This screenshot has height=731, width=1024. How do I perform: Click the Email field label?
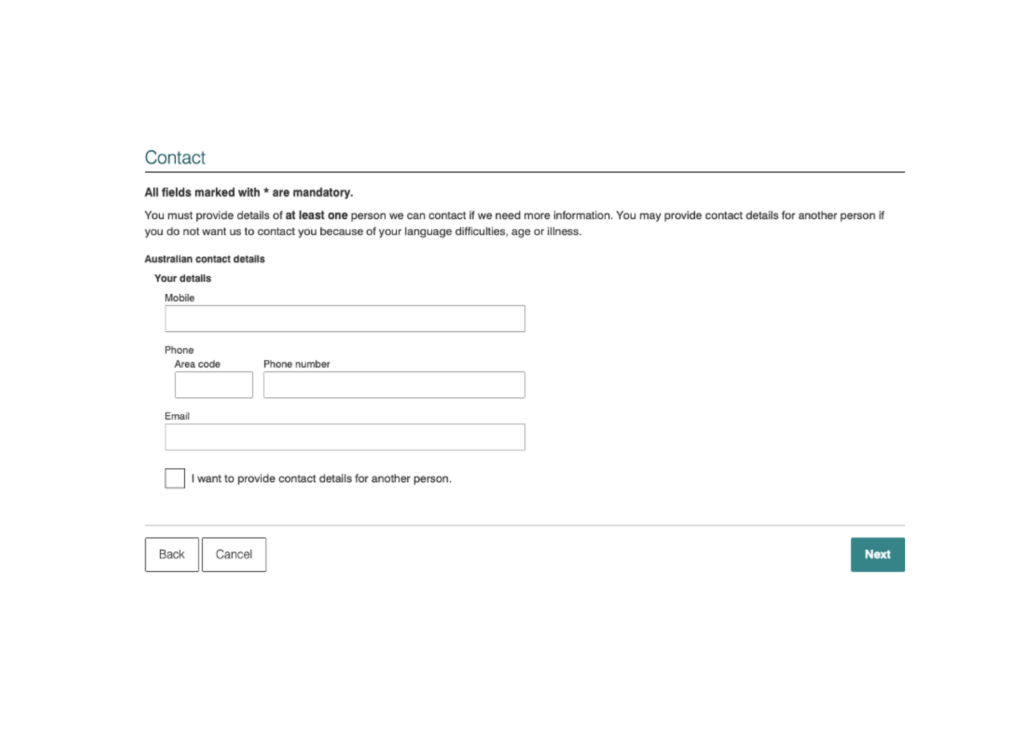point(177,416)
